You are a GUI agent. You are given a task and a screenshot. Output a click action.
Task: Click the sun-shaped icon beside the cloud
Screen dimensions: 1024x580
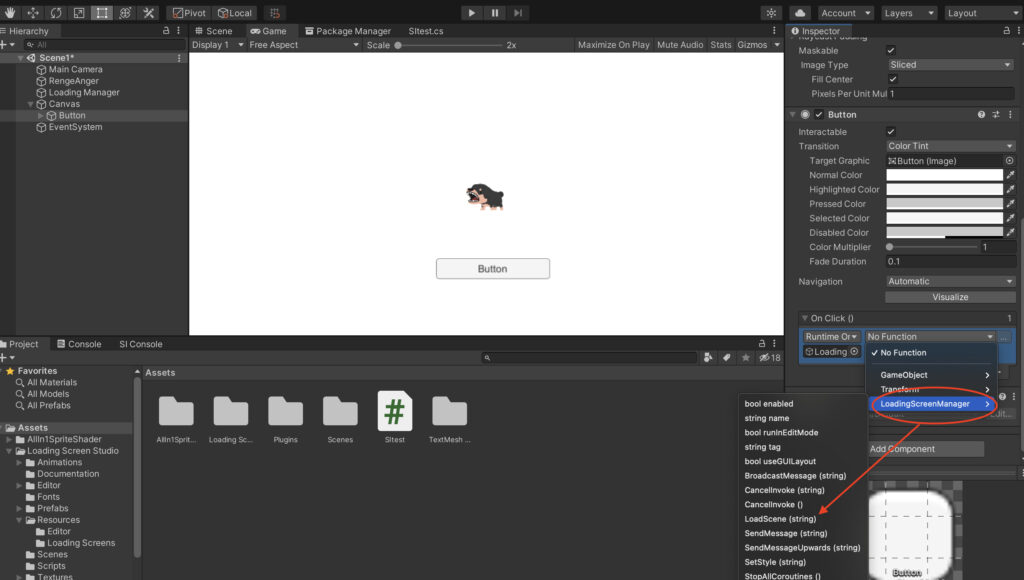click(x=771, y=12)
